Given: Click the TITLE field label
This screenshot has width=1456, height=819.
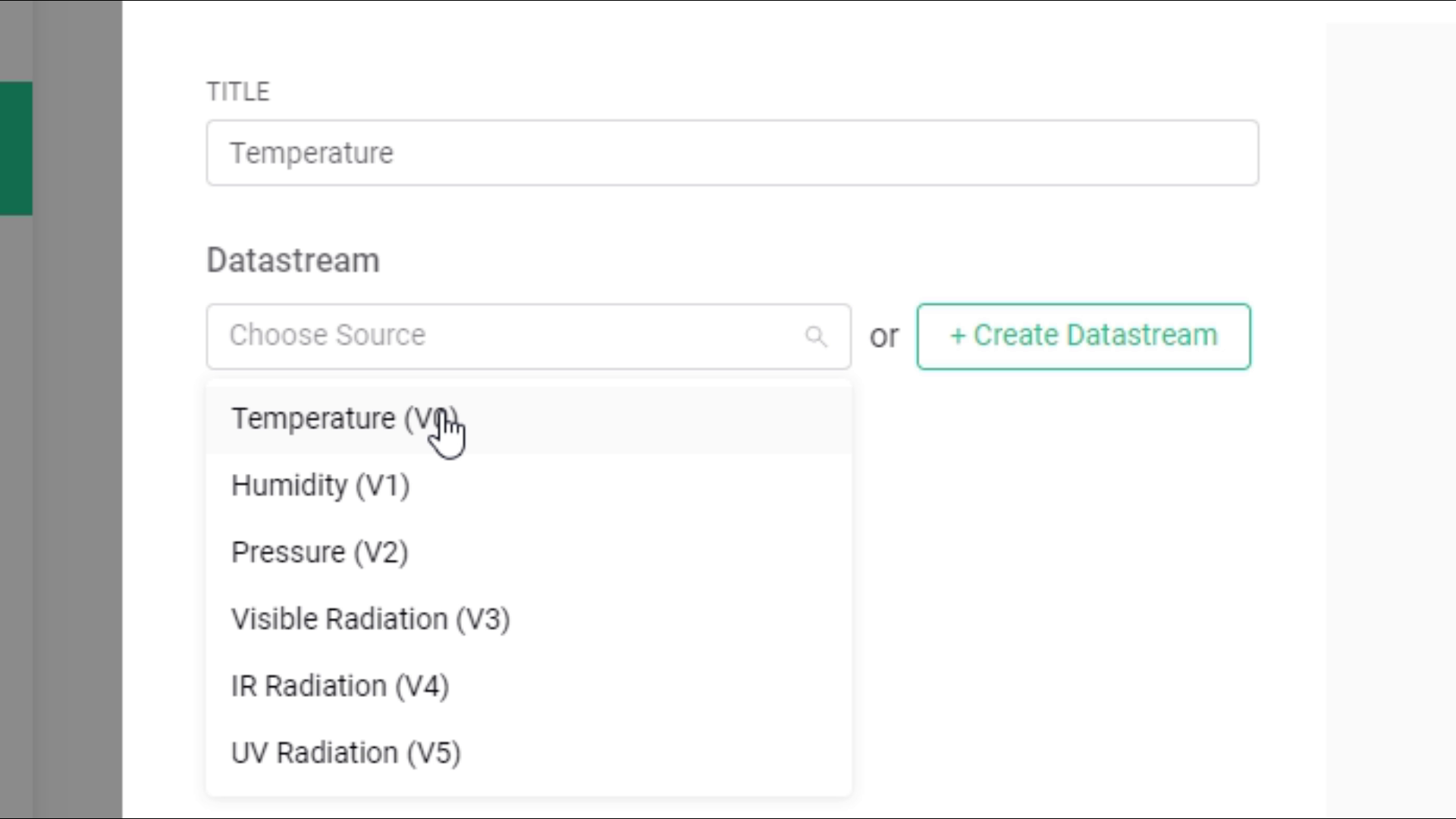Looking at the screenshot, I should [x=238, y=92].
